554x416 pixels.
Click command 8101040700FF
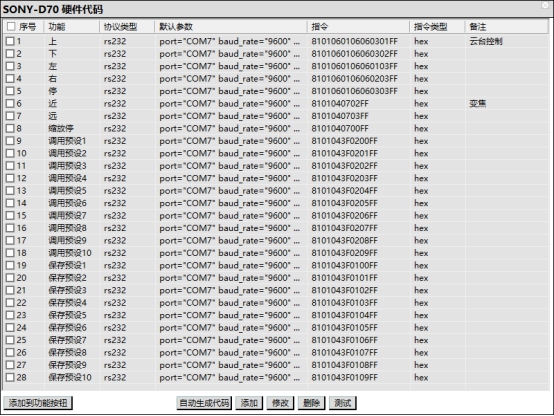click(340, 129)
